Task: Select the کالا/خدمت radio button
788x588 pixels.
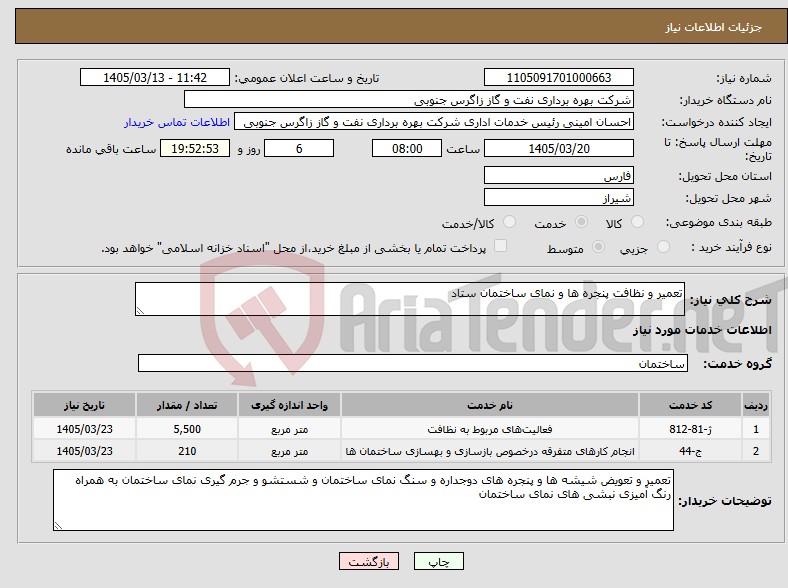Action: click(x=509, y=222)
